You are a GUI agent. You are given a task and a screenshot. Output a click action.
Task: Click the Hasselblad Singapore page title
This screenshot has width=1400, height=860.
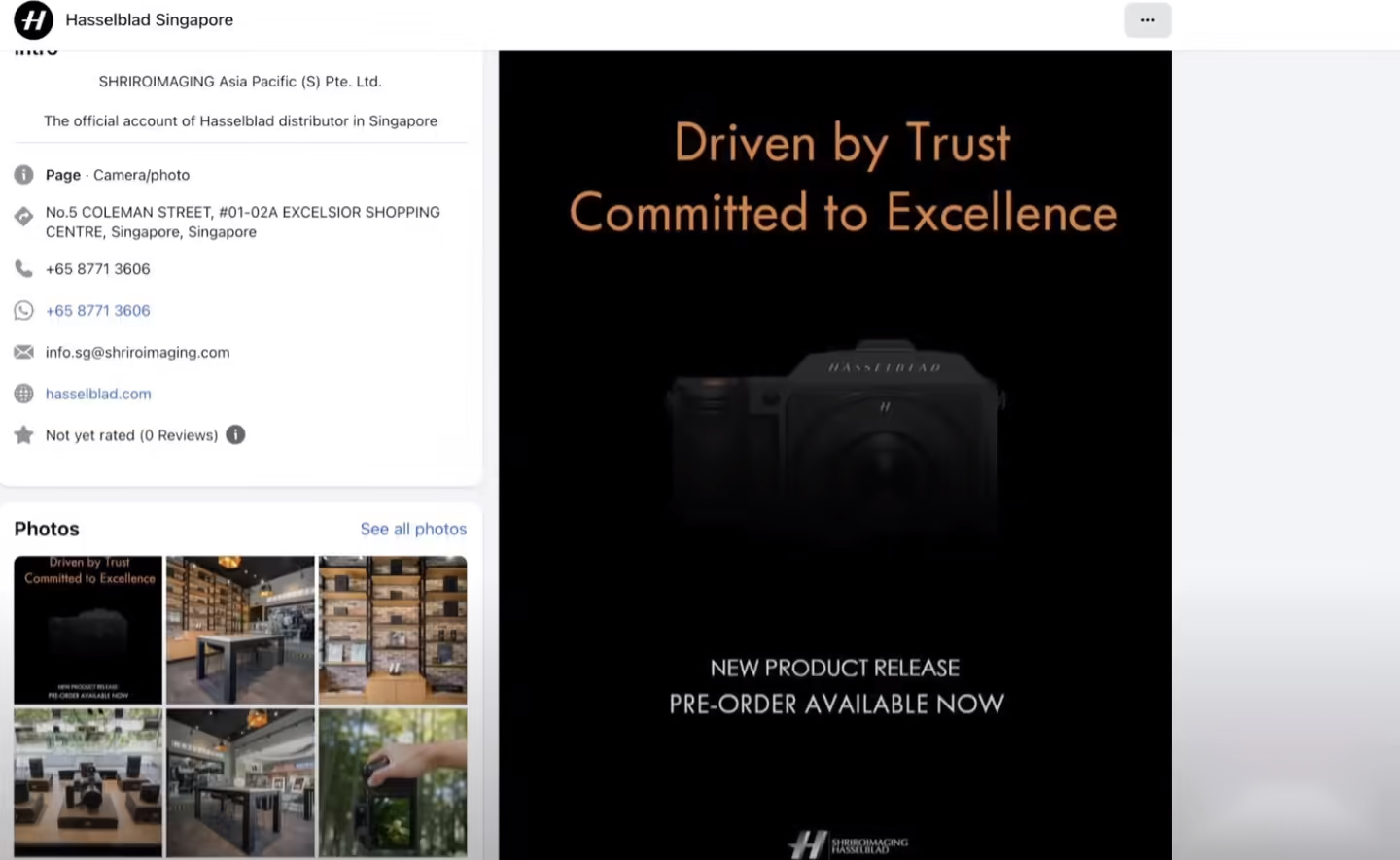[x=149, y=19]
